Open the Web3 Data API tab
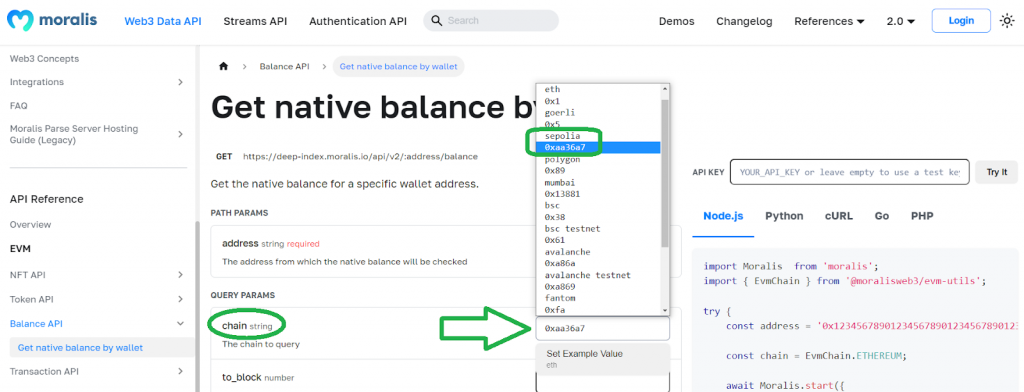This screenshot has width=1024, height=392. pos(163,21)
